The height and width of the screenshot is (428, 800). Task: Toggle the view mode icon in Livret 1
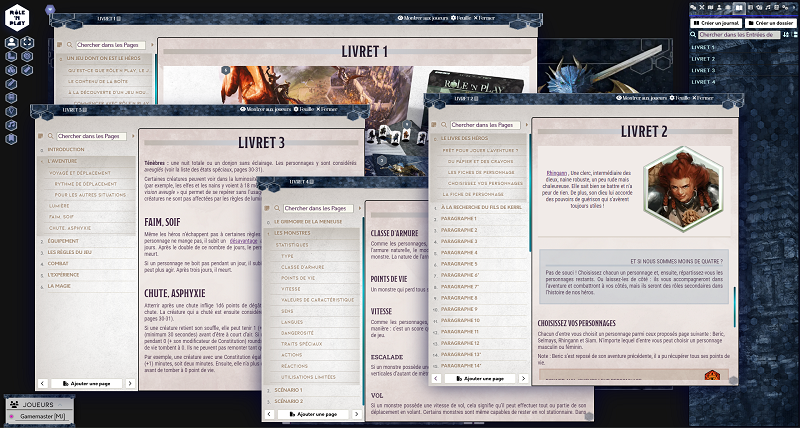click(x=60, y=46)
